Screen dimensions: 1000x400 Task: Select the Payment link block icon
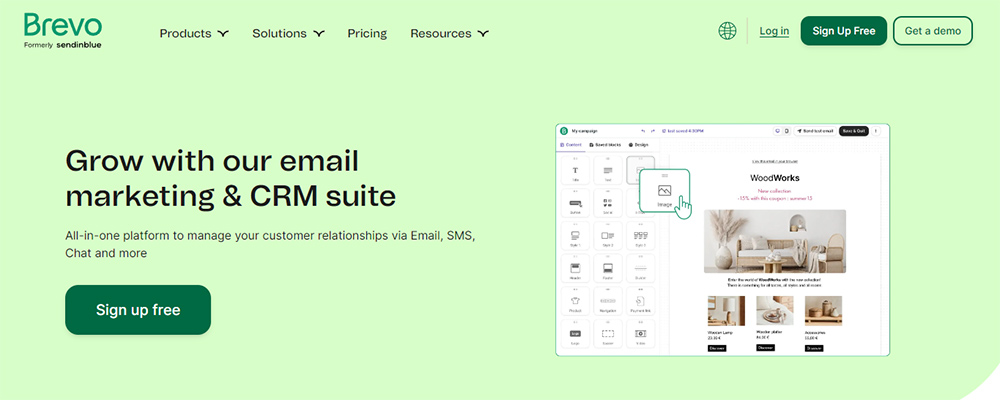coord(641,302)
